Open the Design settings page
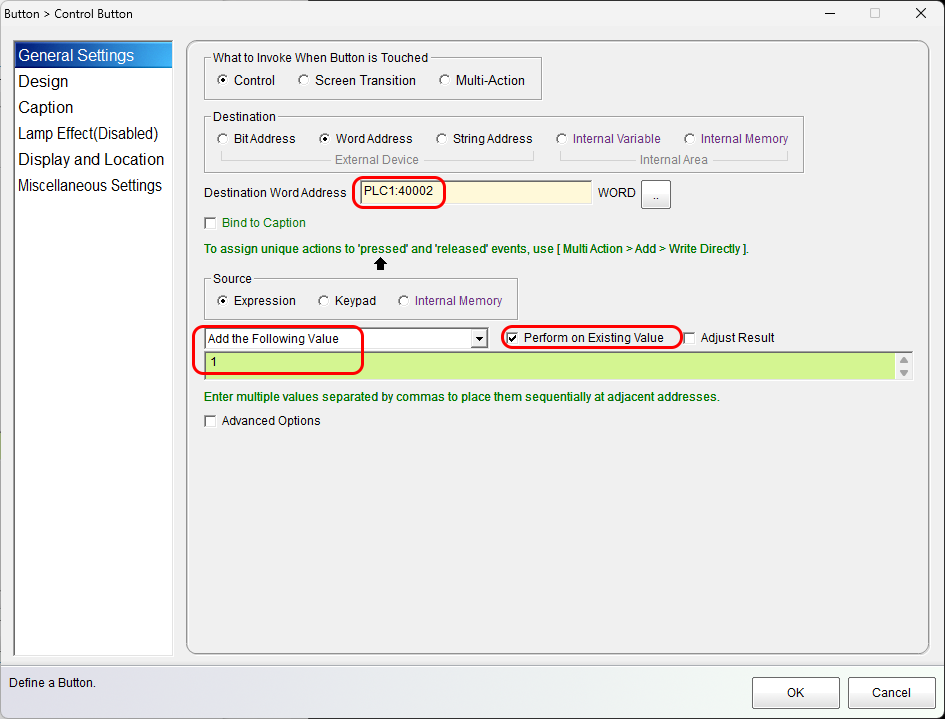 point(43,81)
